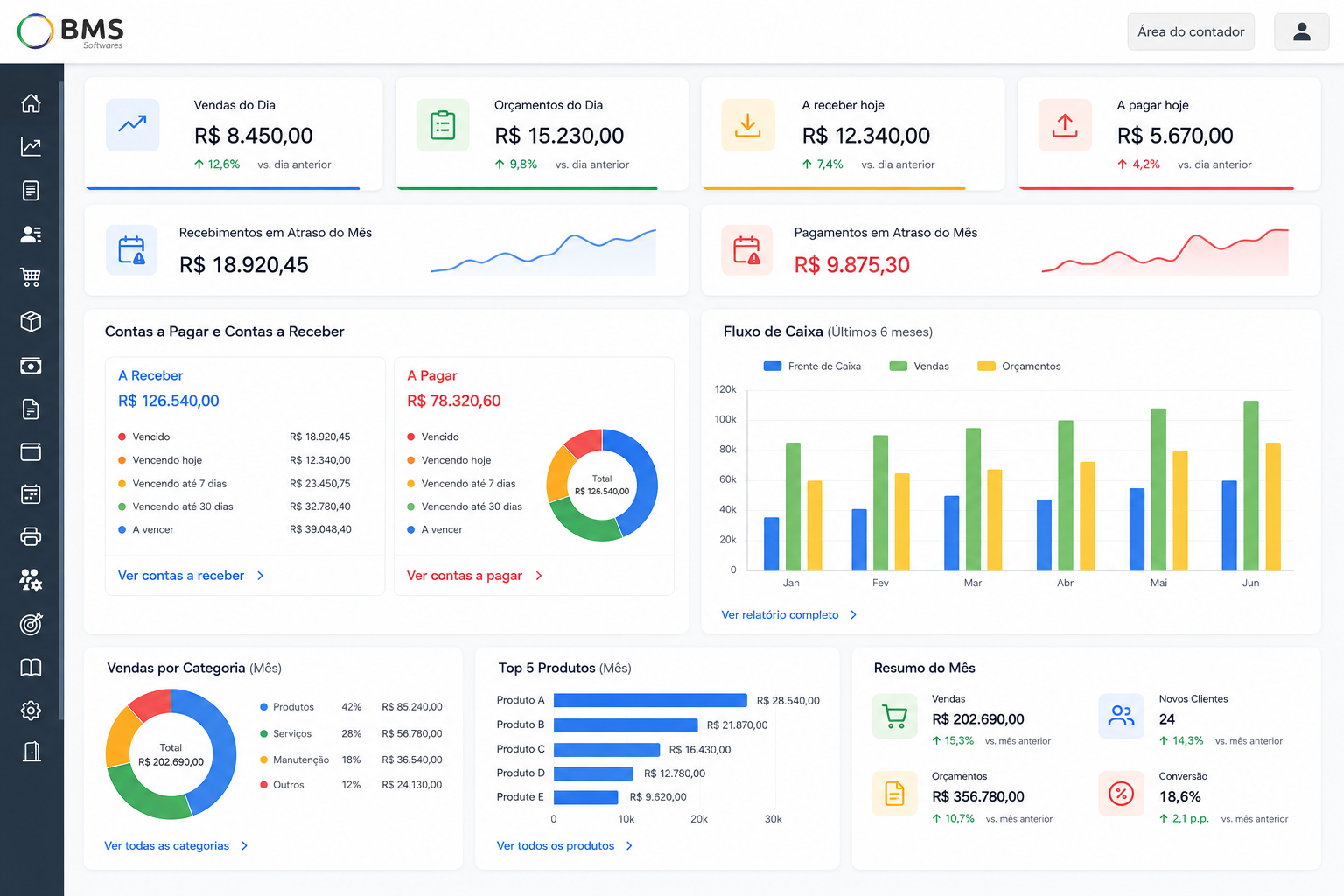Click the exit door sidebar icon
Viewport: 1344px width, 896px height.
click(x=31, y=751)
